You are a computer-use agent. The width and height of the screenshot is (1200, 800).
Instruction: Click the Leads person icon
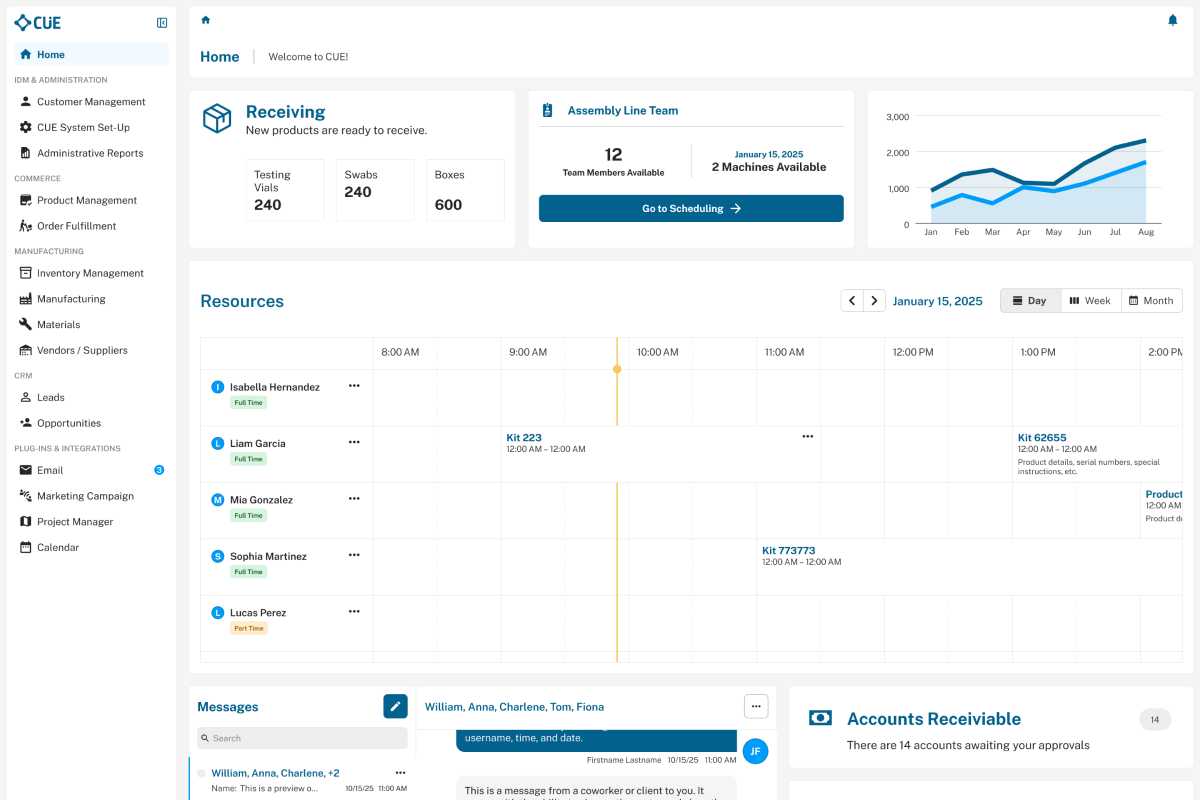(x=26, y=397)
